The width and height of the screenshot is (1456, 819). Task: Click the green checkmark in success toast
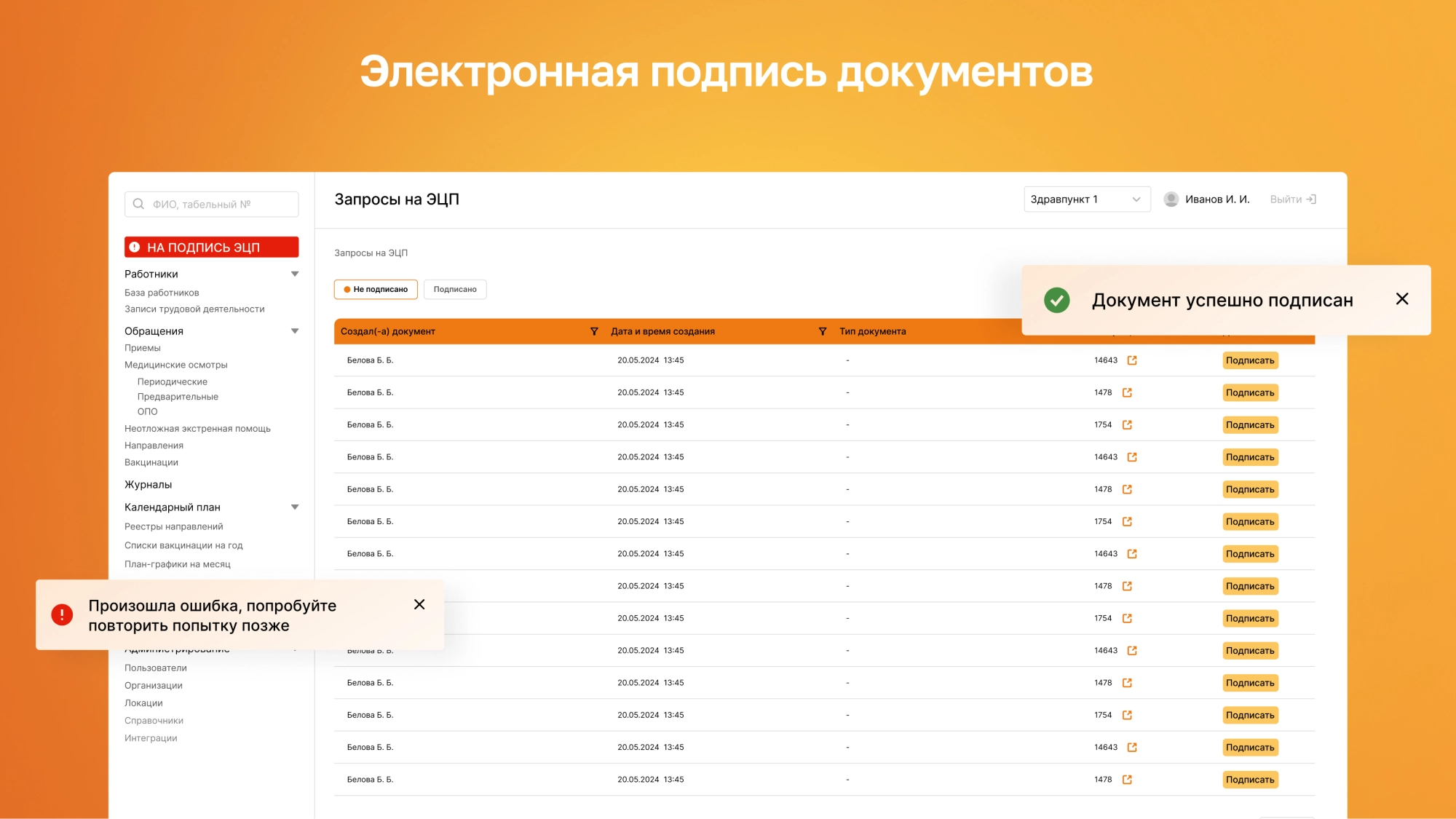point(1056,299)
